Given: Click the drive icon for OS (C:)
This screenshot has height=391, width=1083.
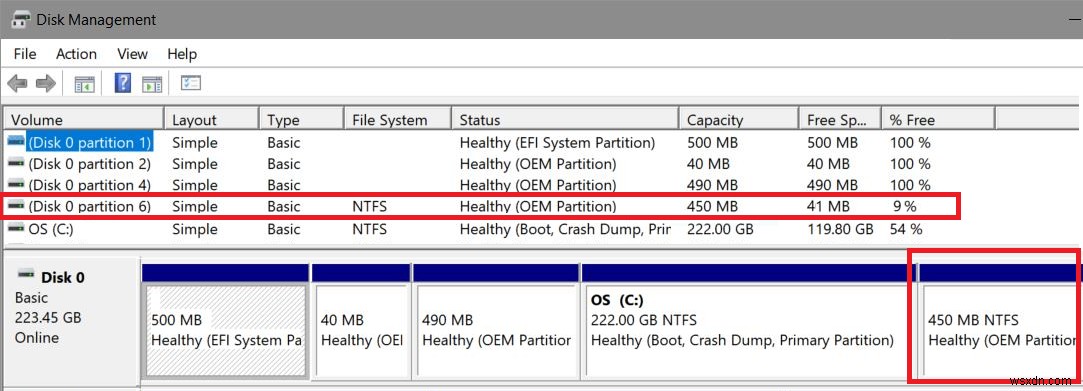Looking at the screenshot, I should click(x=16, y=228).
